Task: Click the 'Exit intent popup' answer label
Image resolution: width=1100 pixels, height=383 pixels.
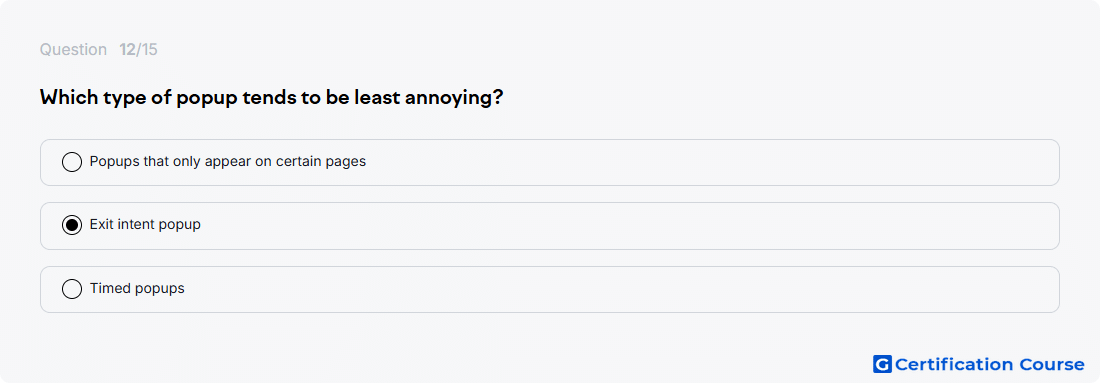Action: [x=145, y=225]
